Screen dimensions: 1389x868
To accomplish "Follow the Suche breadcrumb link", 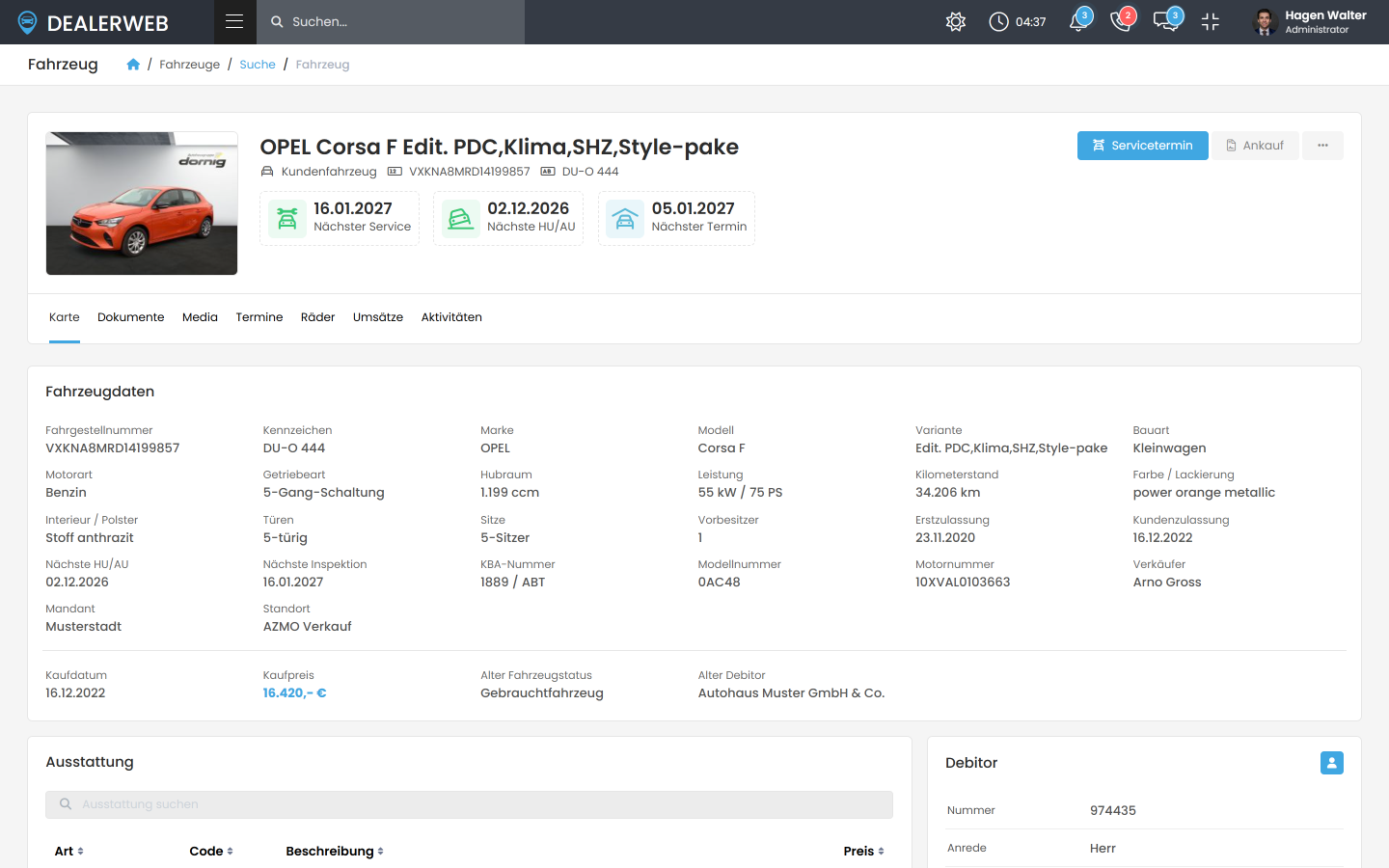I will click(258, 65).
